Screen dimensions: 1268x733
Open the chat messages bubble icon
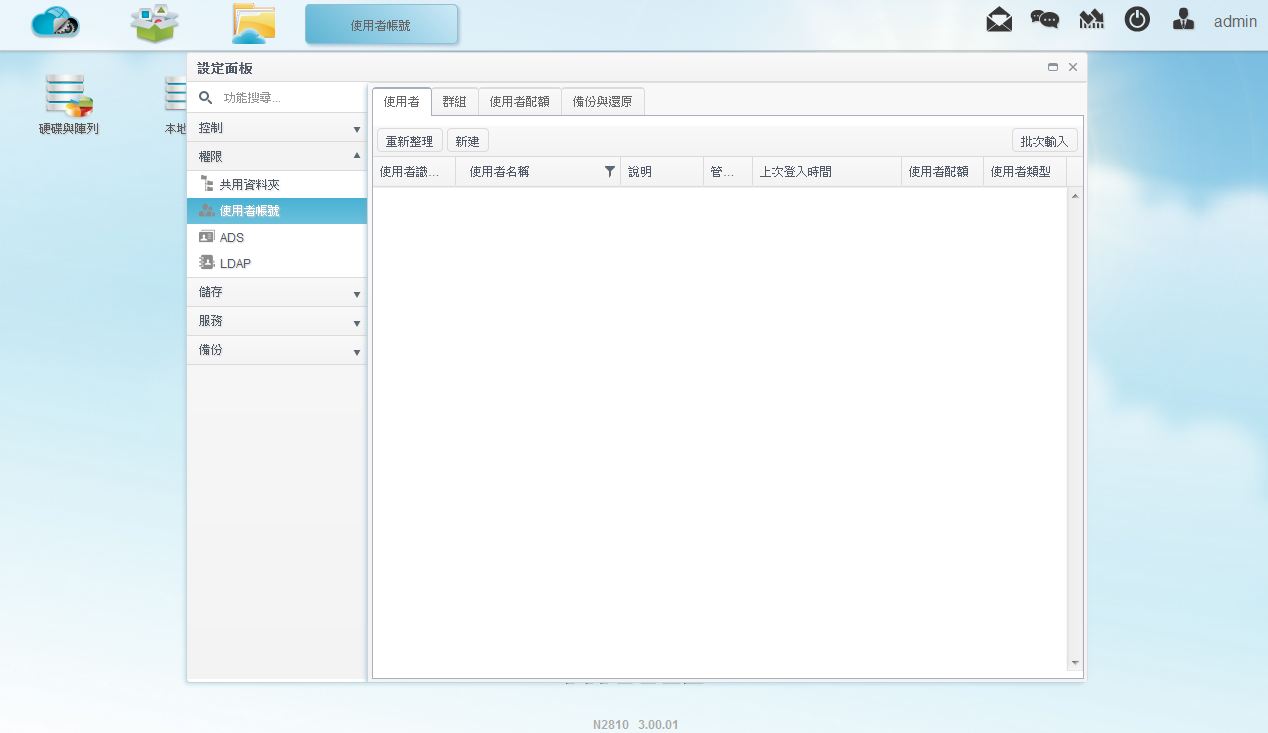point(1045,20)
